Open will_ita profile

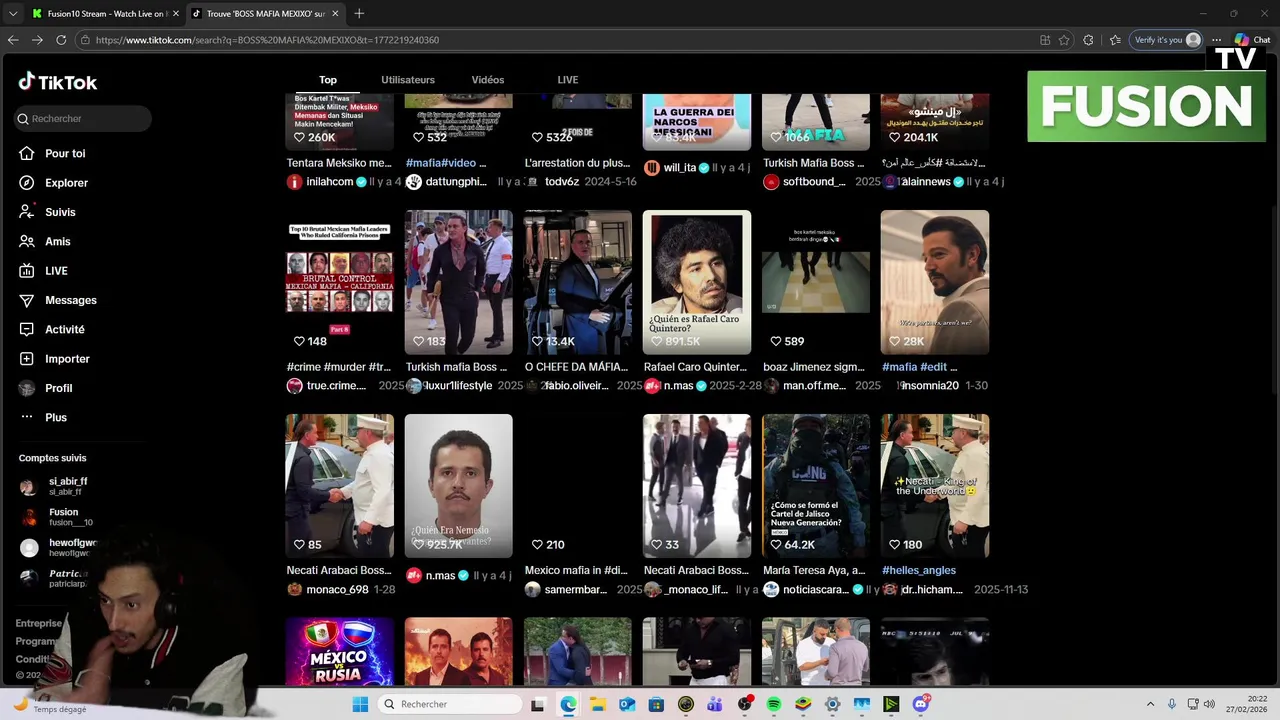(680, 168)
